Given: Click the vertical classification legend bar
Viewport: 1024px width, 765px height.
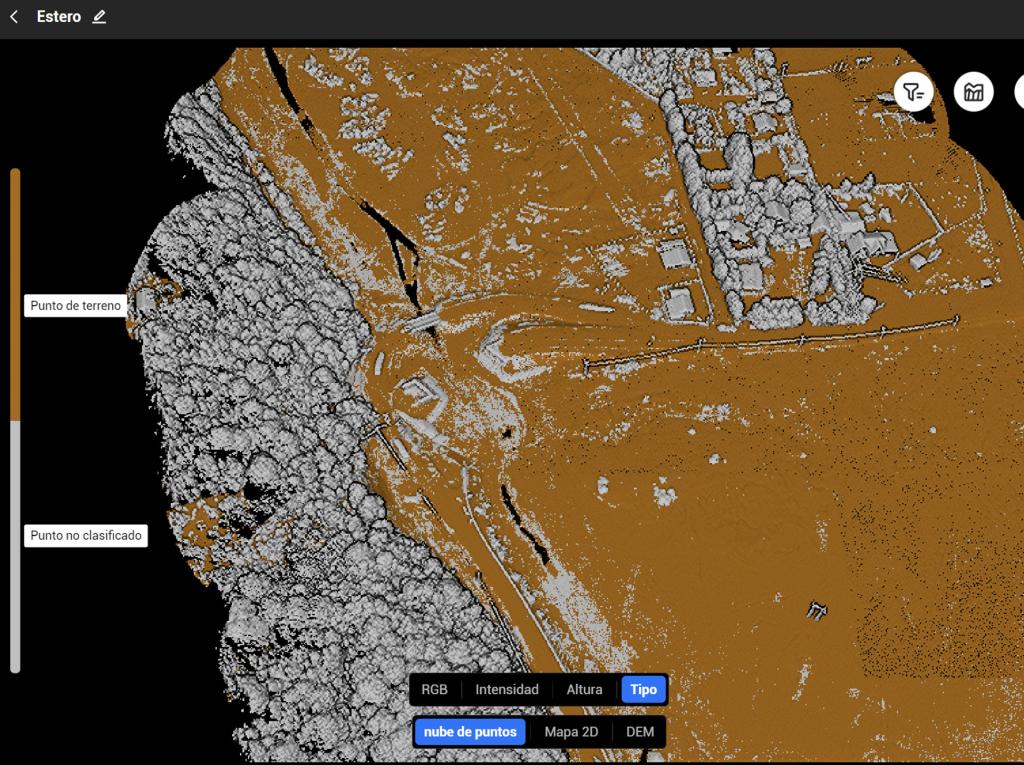Looking at the screenshot, I should click(15, 420).
